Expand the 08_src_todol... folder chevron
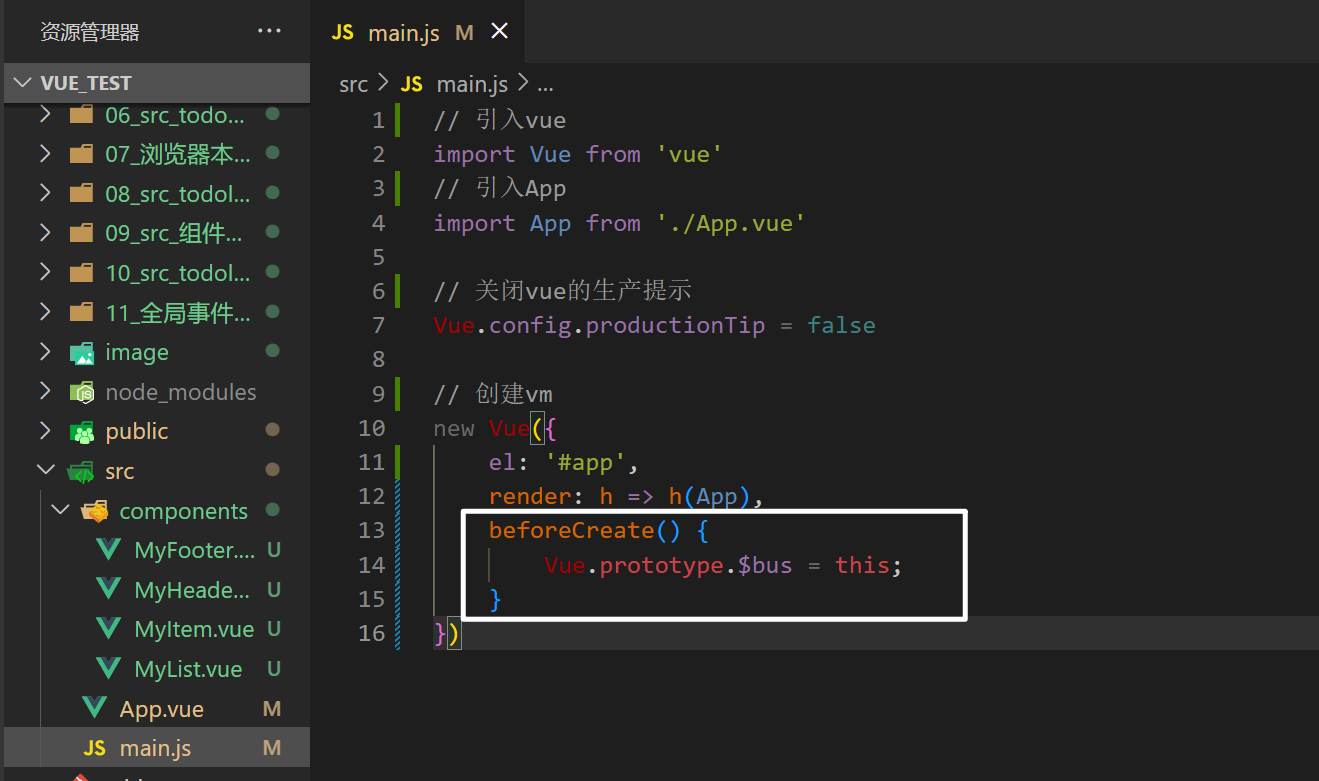 click(x=45, y=194)
